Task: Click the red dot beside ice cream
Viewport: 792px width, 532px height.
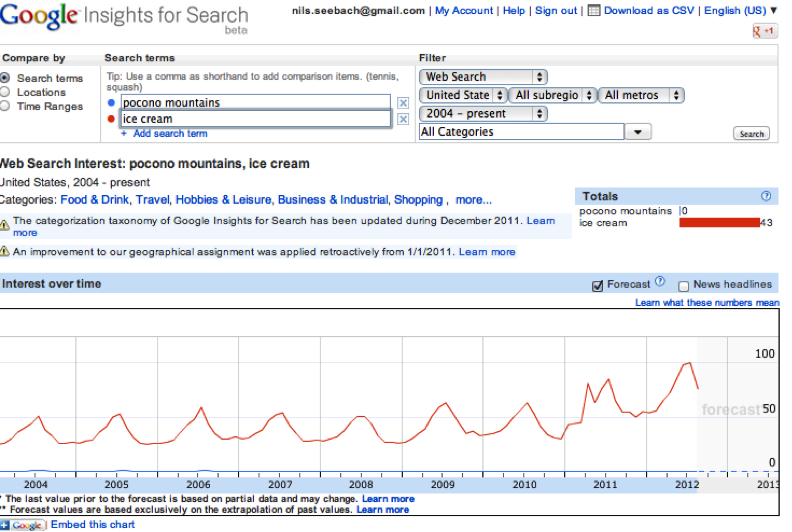Action: point(112,119)
